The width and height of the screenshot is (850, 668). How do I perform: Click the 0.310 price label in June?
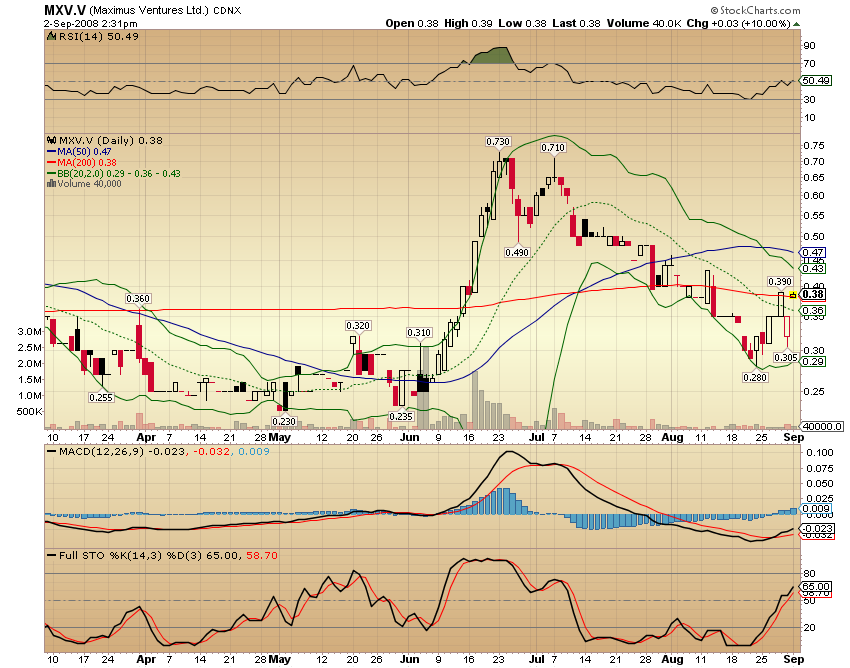(419, 332)
